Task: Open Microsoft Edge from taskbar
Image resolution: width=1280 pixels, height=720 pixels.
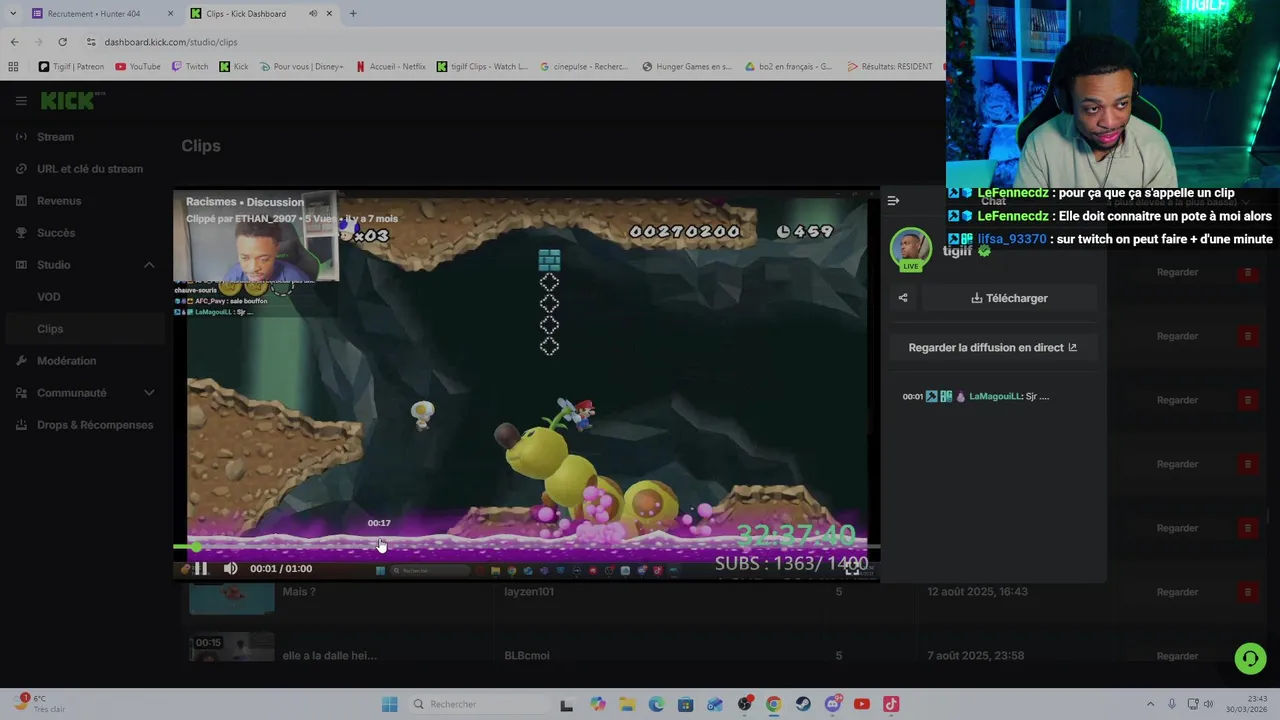Action: 656,704
